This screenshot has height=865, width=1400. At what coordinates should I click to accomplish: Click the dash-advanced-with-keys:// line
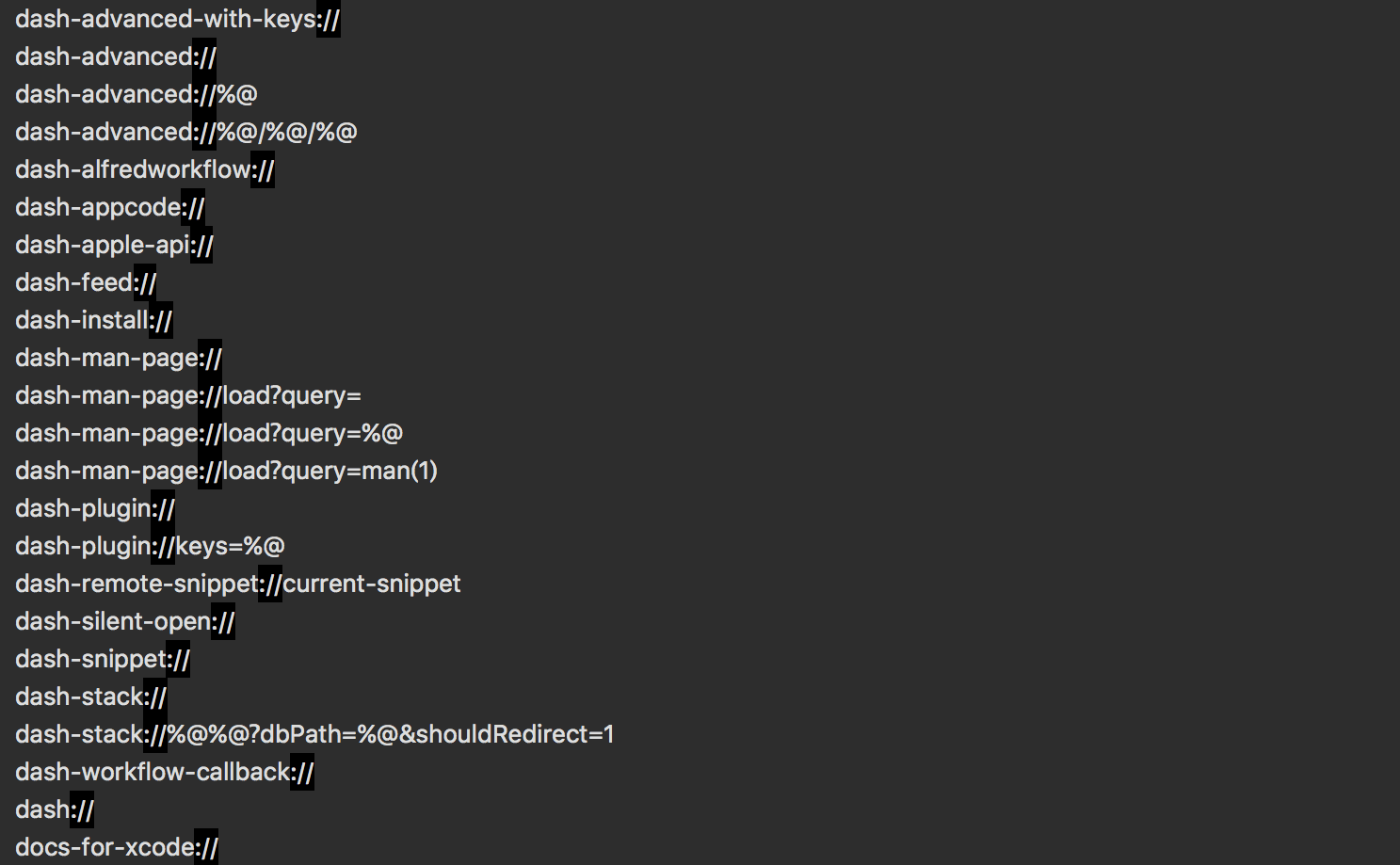[x=178, y=19]
